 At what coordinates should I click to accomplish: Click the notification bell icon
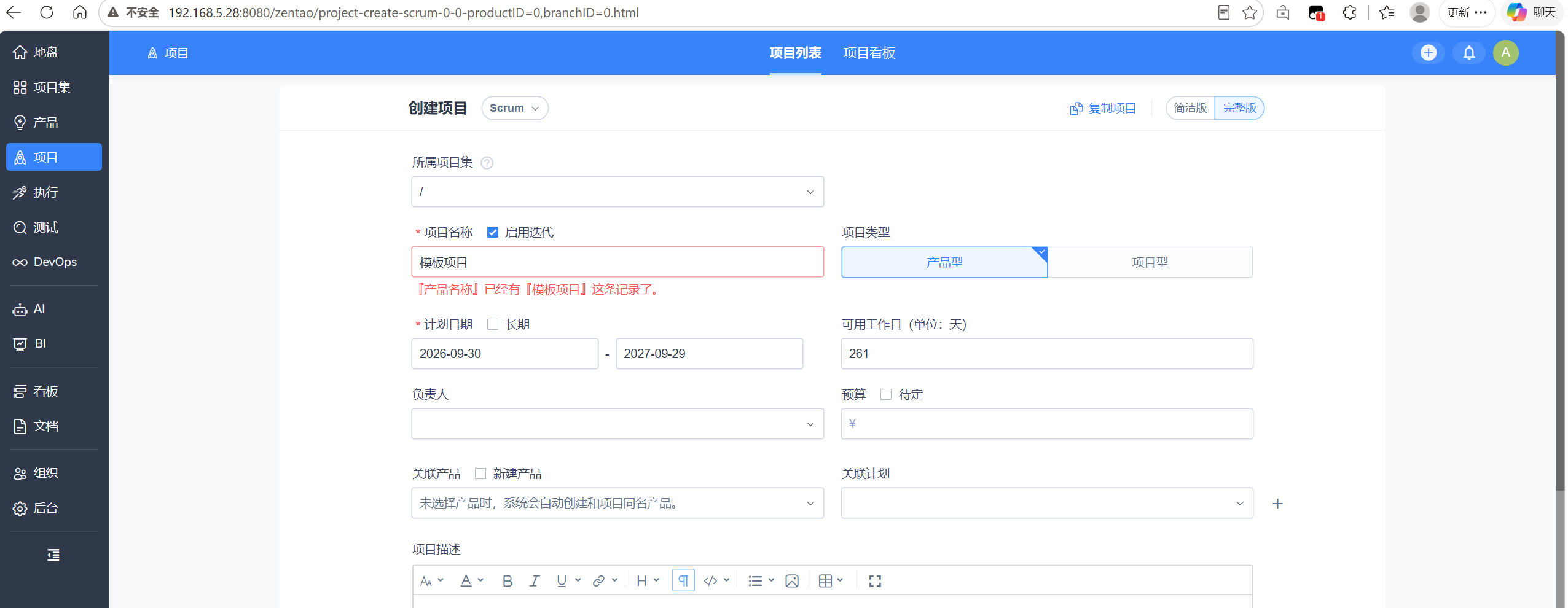tap(1468, 53)
